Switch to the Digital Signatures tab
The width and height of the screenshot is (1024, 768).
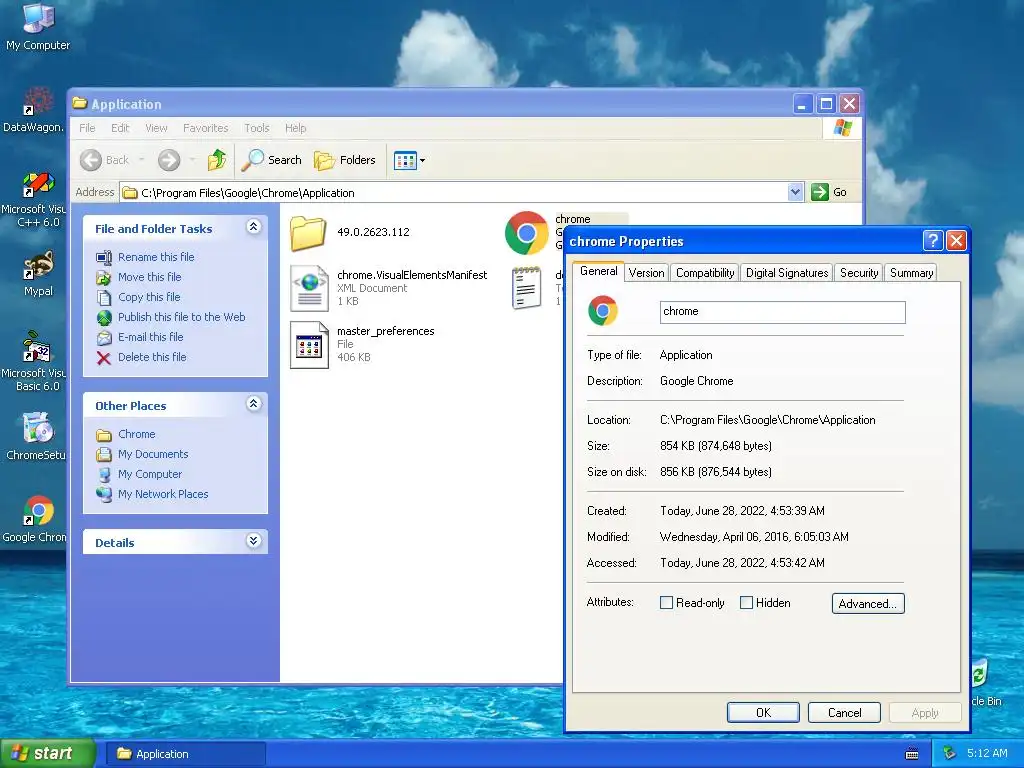pyautogui.click(x=787, y=273)
